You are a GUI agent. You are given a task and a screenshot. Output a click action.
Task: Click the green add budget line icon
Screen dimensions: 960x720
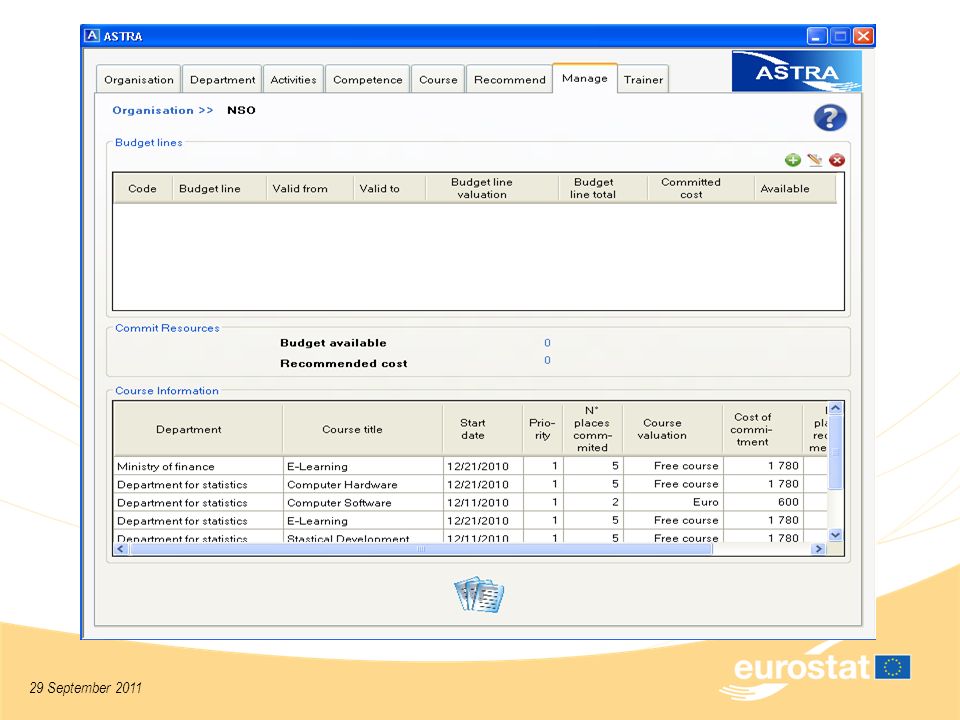click(x=793, y=160)
